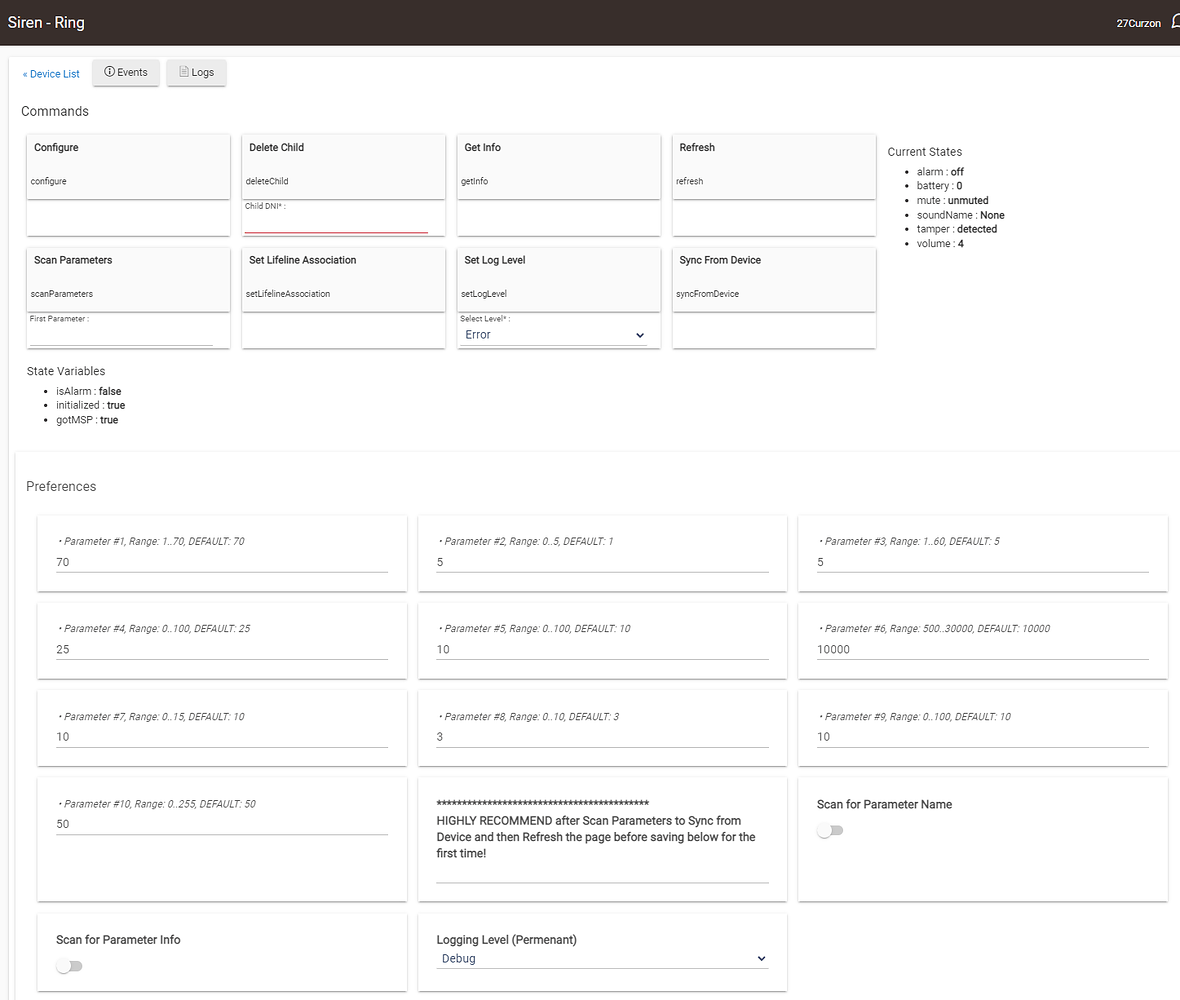Image resolution: width=1180 pixels, height=1000 pixels.
Task: Click the Sync From Device command
Action: click(773, 279)
